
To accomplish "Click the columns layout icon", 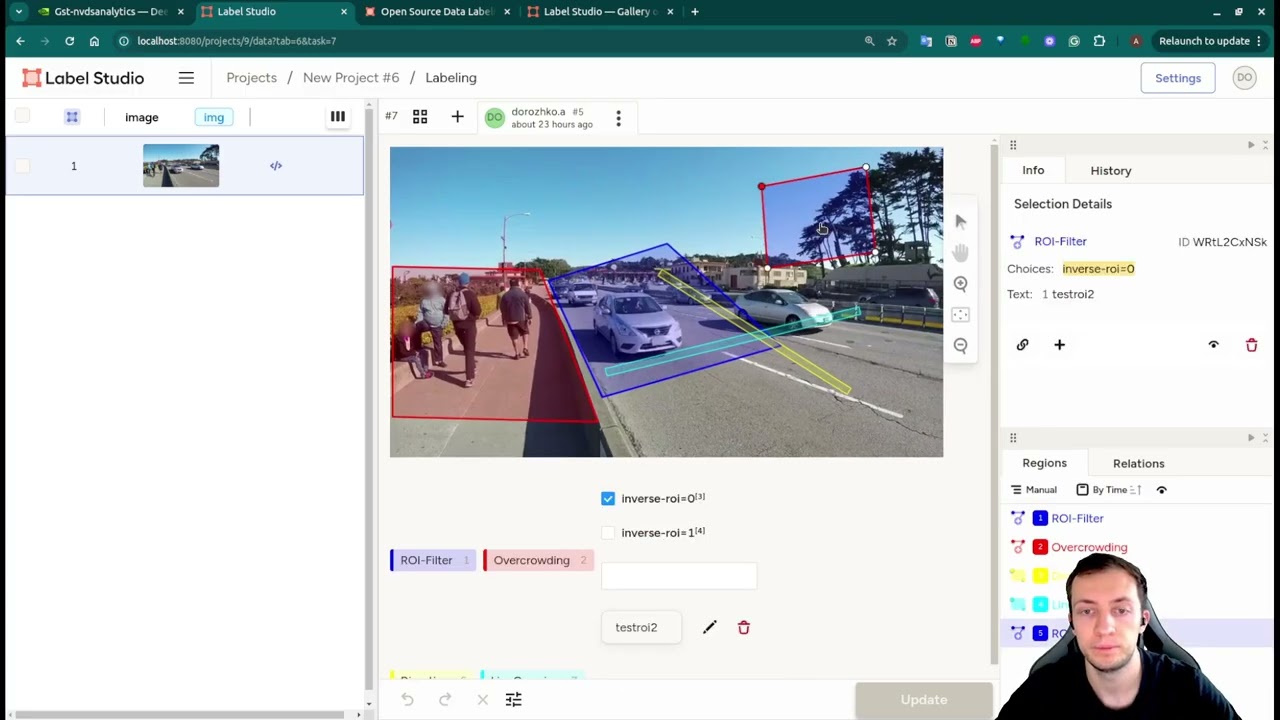I will click(338, 117).
